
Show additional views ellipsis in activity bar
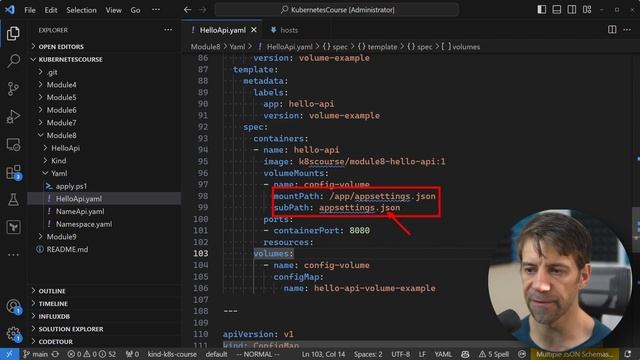tap(13, 255)
